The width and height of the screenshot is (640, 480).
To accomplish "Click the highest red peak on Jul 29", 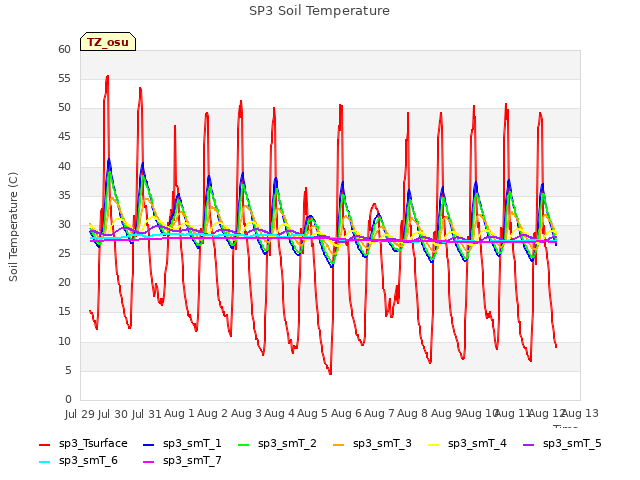I will point(107,76).
